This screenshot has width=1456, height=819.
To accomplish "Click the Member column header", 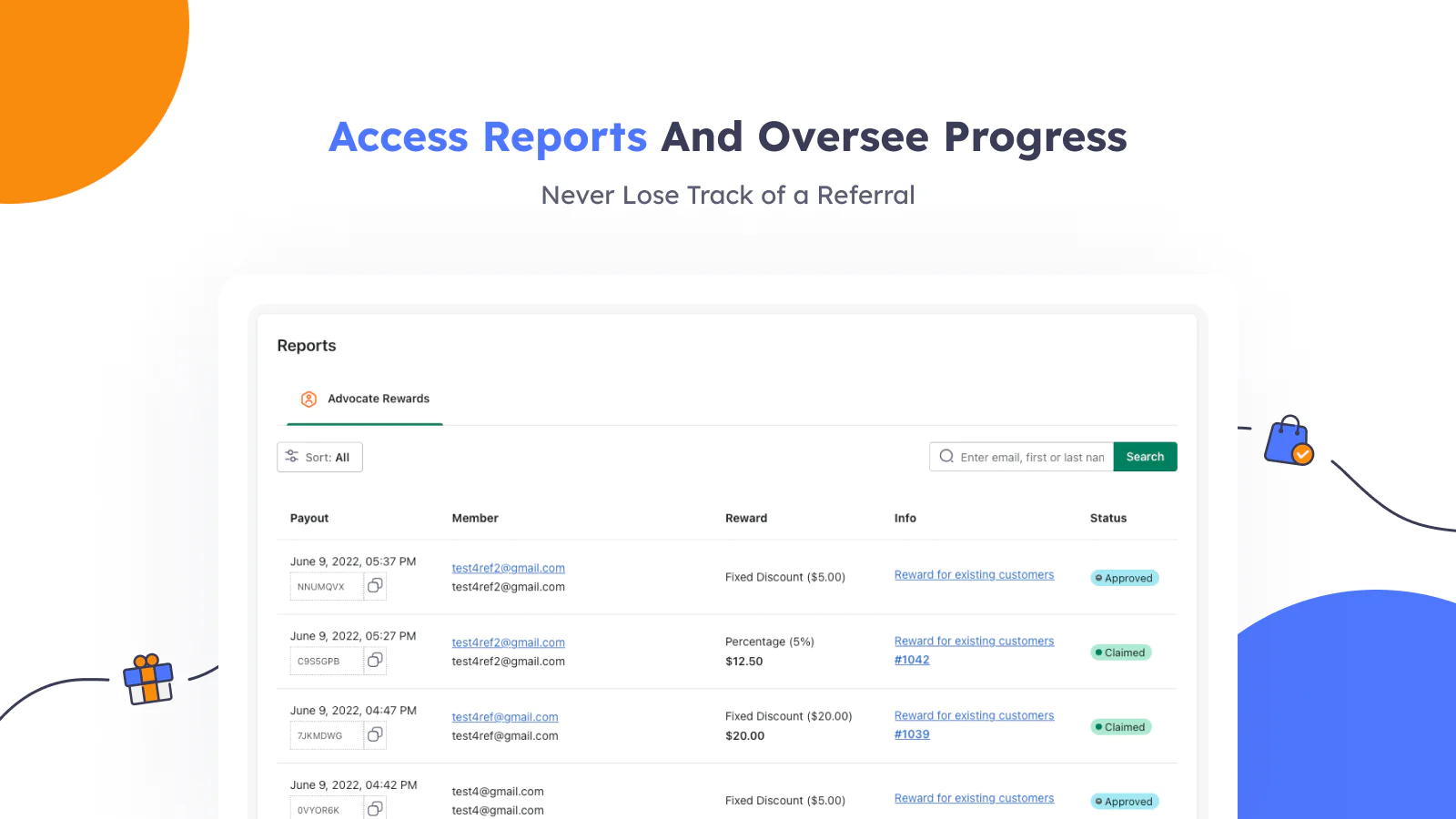I will (x=475, y=518).
